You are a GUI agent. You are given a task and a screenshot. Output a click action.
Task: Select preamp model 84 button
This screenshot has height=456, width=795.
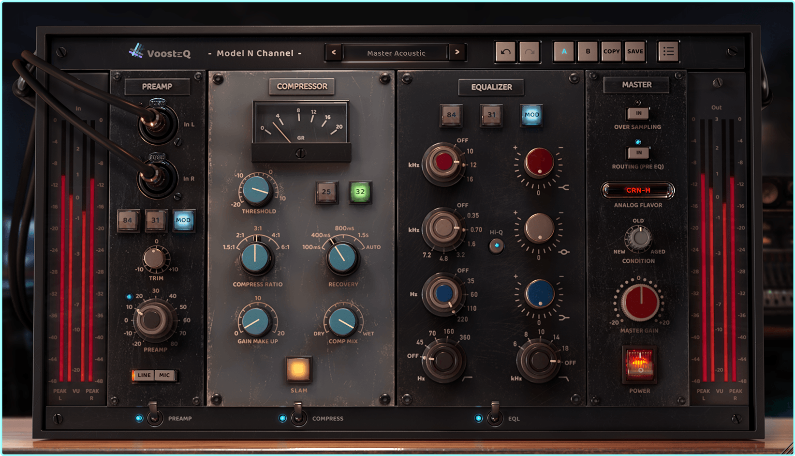(x=127, y=220)
